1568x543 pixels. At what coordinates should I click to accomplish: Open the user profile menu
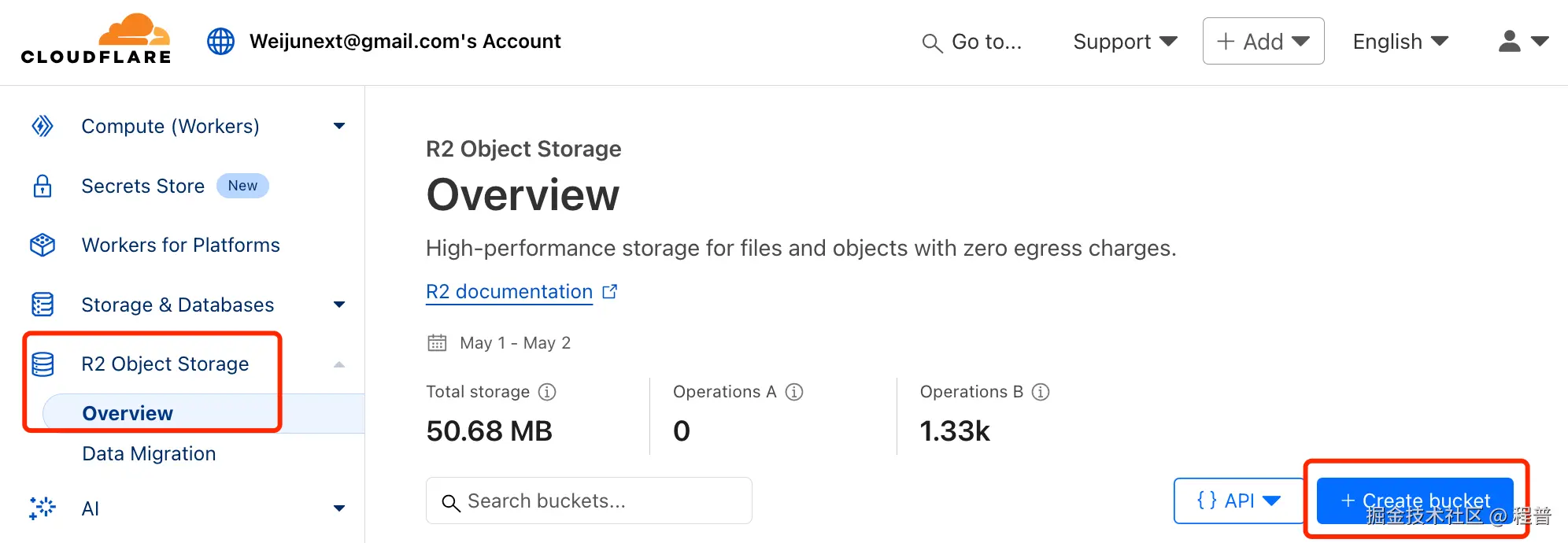(x=1523, y=41)
